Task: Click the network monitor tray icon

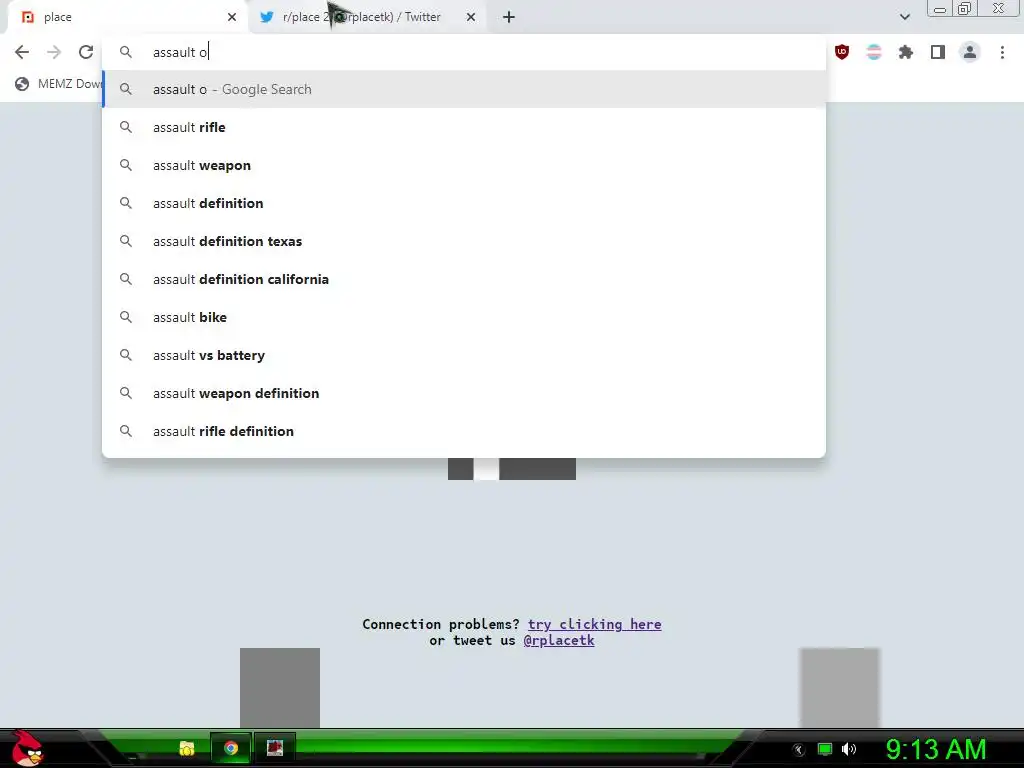Action: pyautogui.click(x=825, y=749)
